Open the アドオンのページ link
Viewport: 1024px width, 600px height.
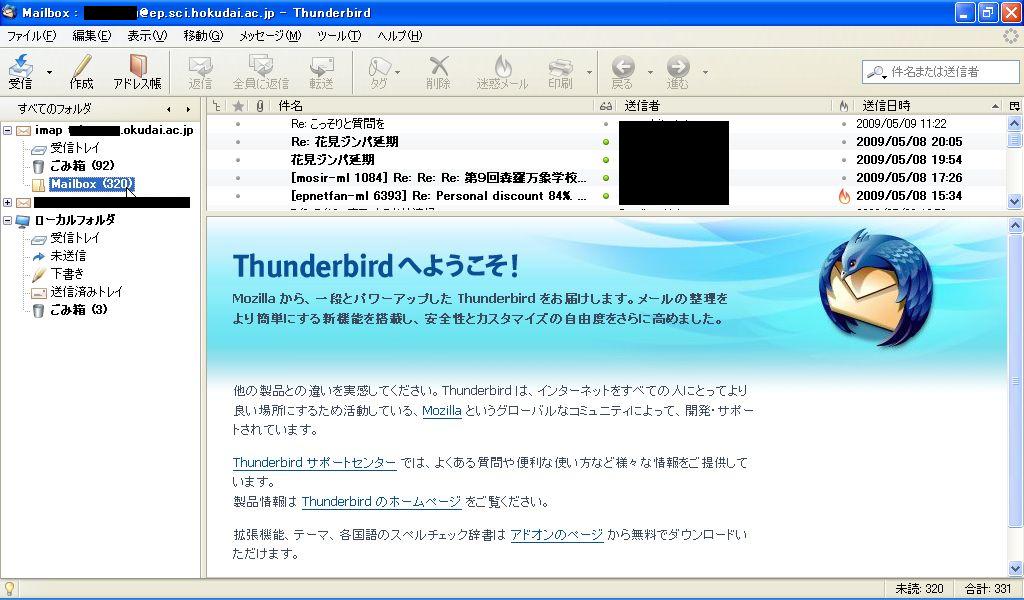click(556, 535)
